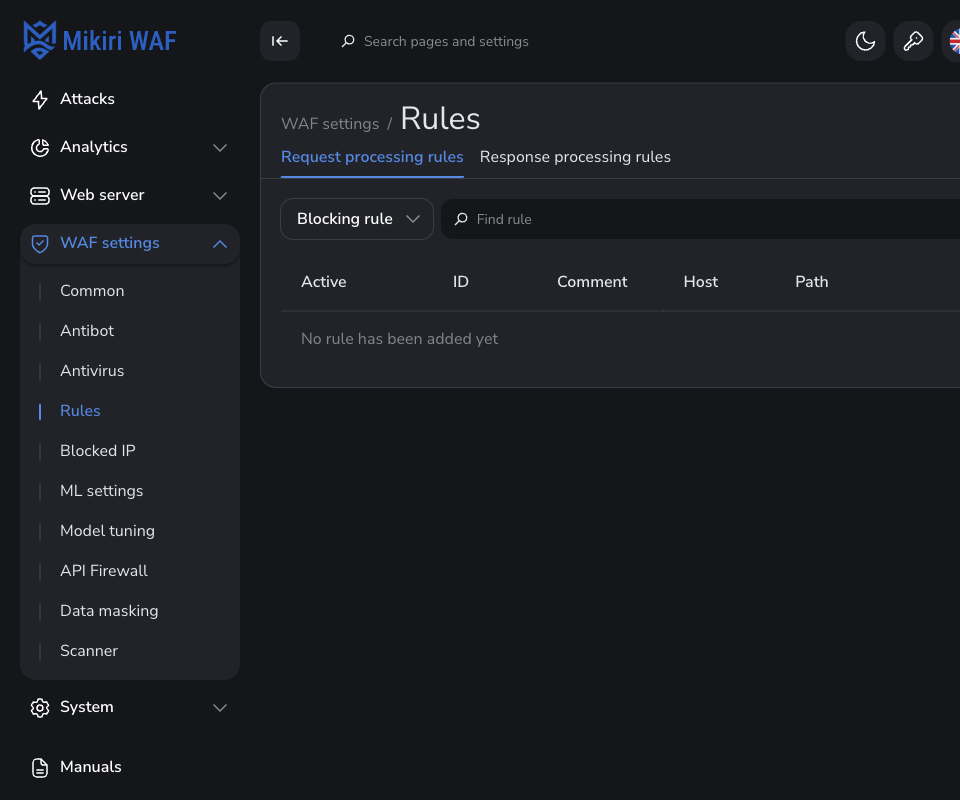
Task: Open the Blocked IP page
Action: tap(98, 450)
